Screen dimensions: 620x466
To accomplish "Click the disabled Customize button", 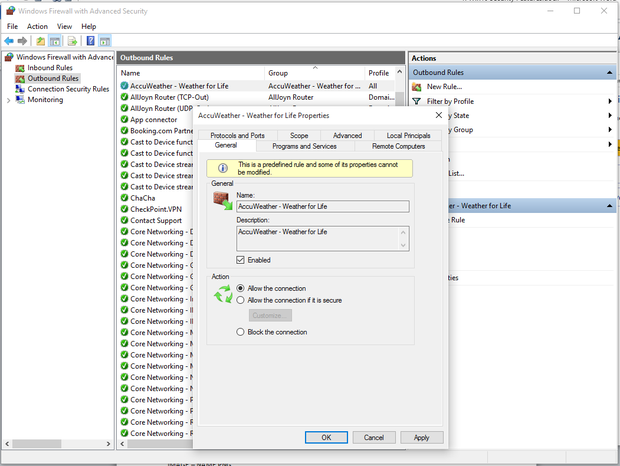I will click(x=270, y=315).
